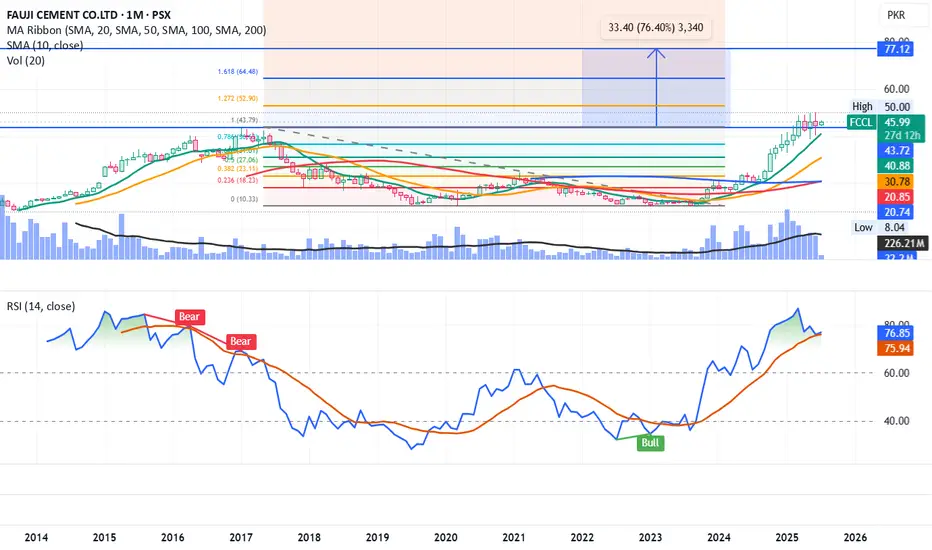The image size is (932, 550).
Task: Click the 2020 time axis label
Action: [446, 538]
